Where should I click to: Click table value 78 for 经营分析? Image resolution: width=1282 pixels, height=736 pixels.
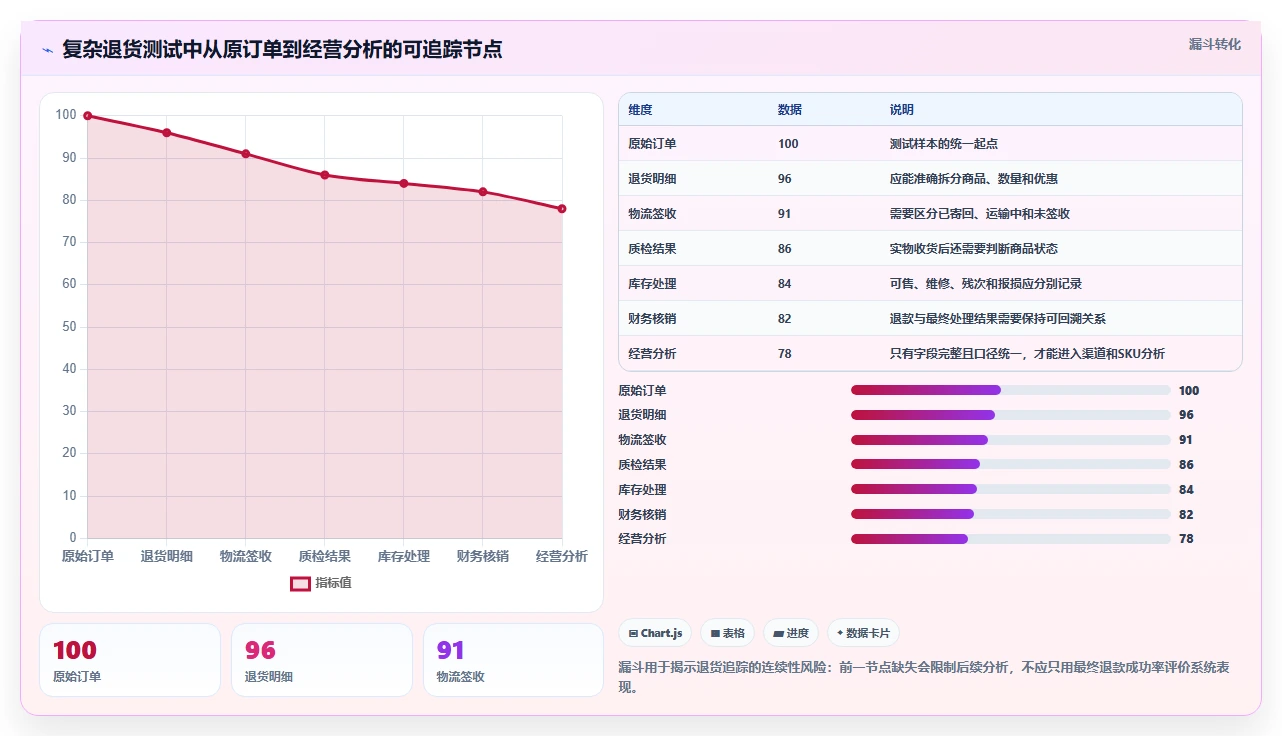pos(785,354)
